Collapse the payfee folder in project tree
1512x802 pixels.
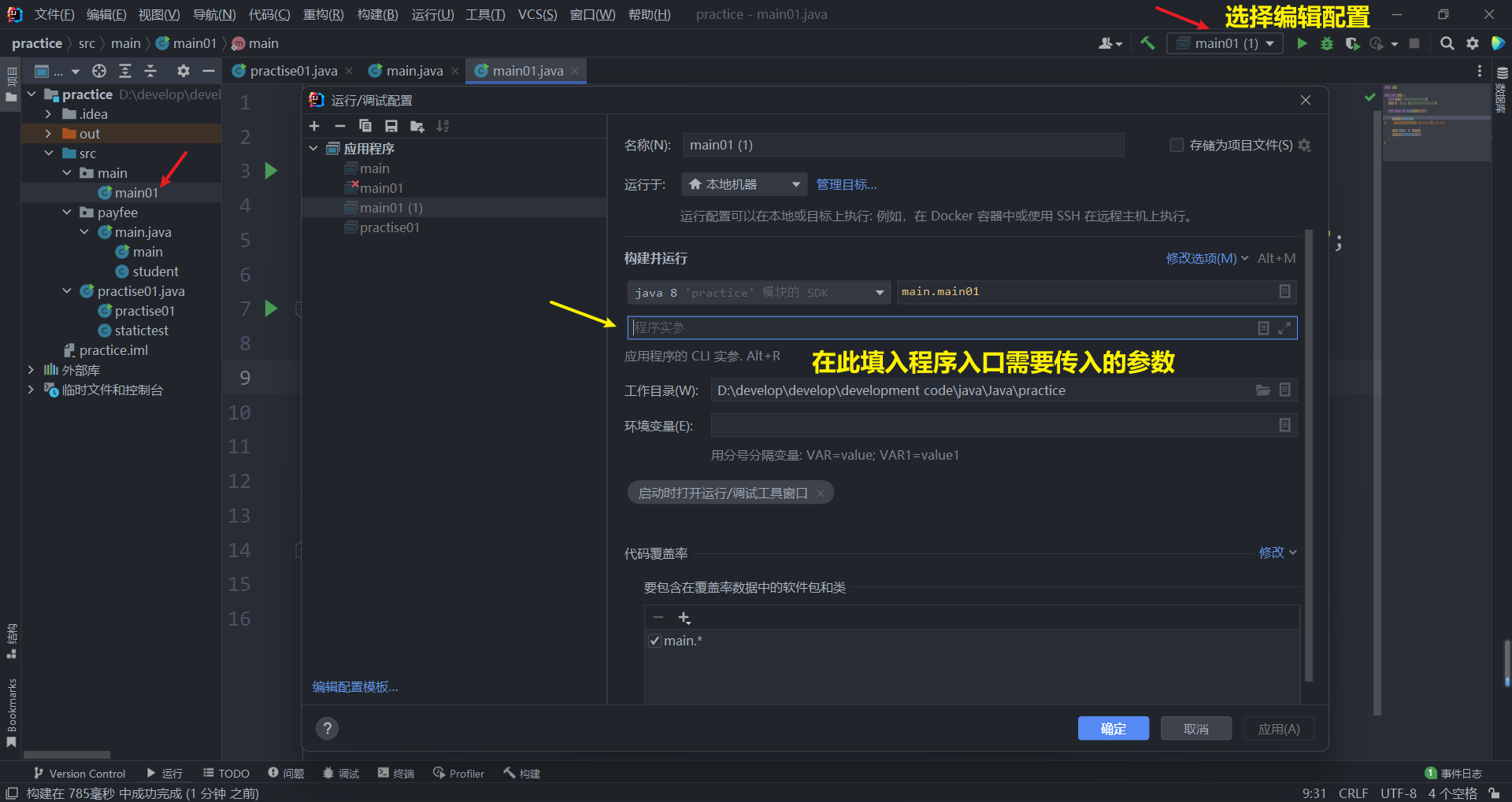pos(66,212)
